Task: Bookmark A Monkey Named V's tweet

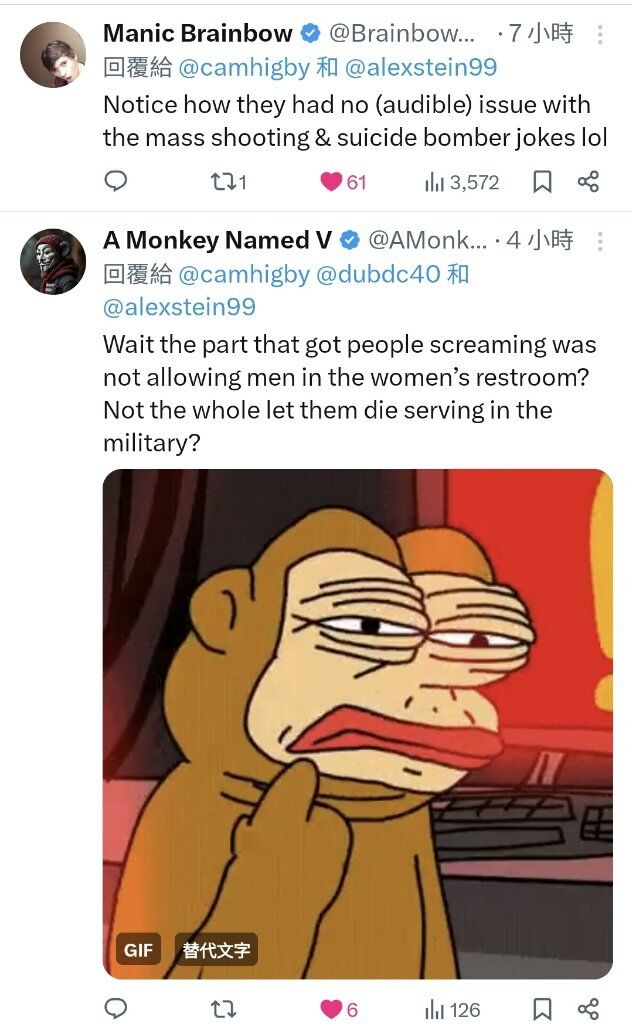Action: click(x=542, y=1008)
